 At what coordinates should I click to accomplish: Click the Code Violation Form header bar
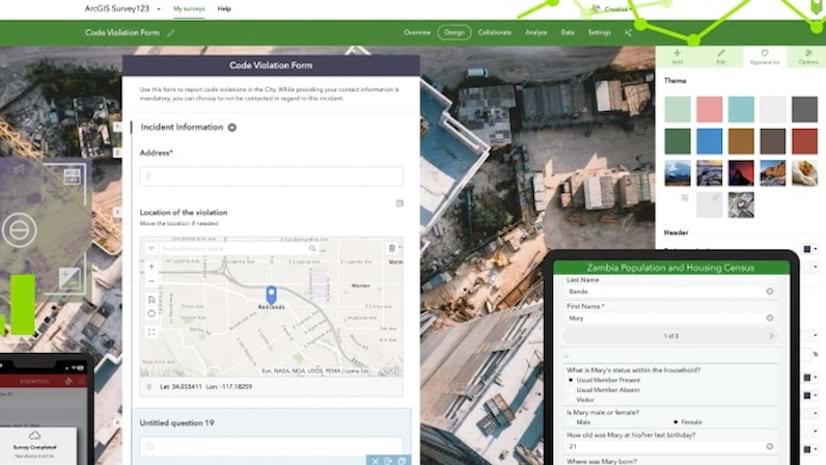[x=271, y=65]
